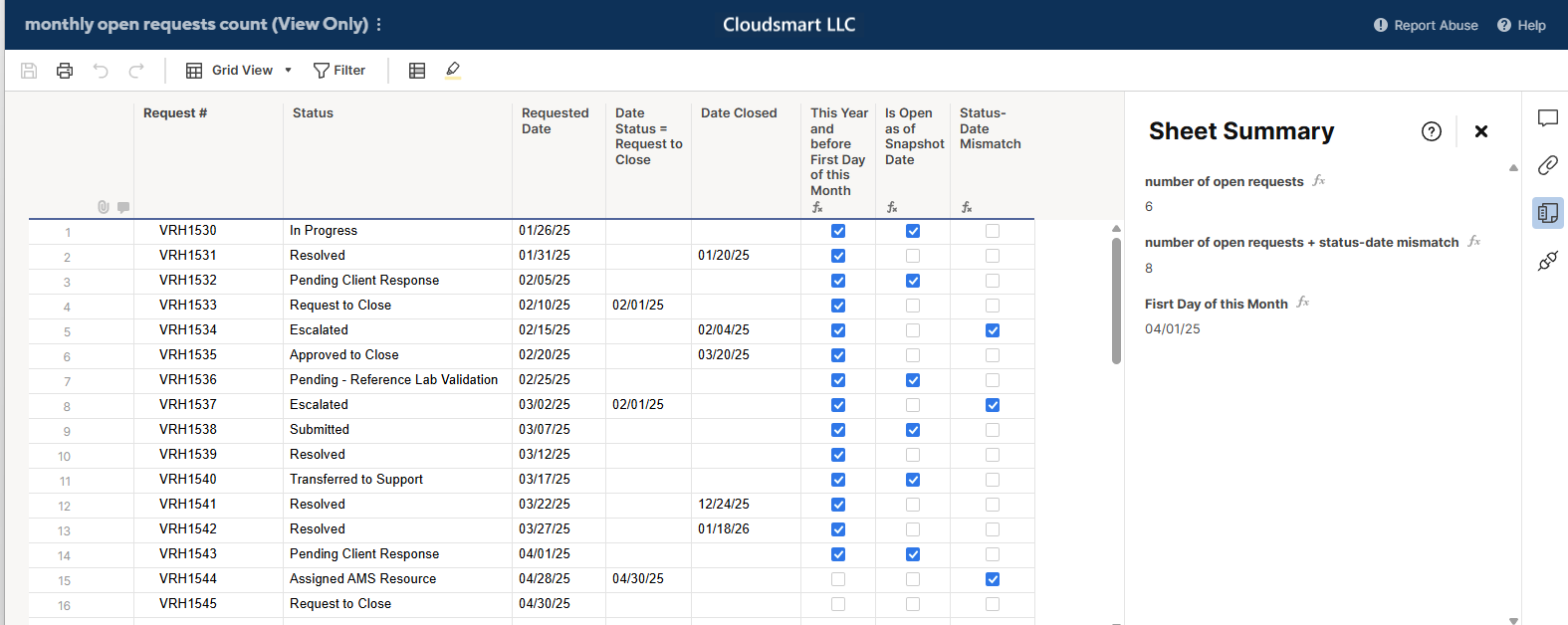The width and height of the screenshot is (1568, 625).
Task: Click formula icon beside status-date mismatch summary field
Action: [1474, 241]
